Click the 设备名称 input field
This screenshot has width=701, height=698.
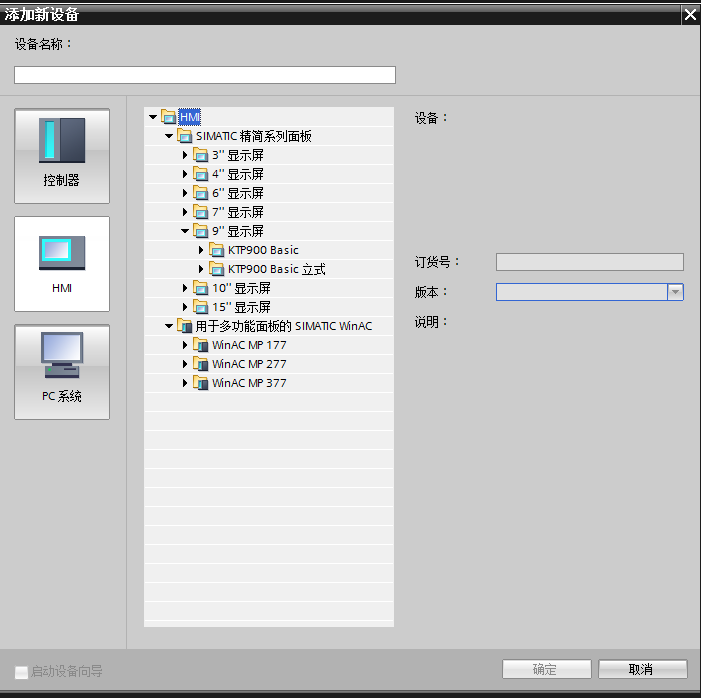click(205, 75)
